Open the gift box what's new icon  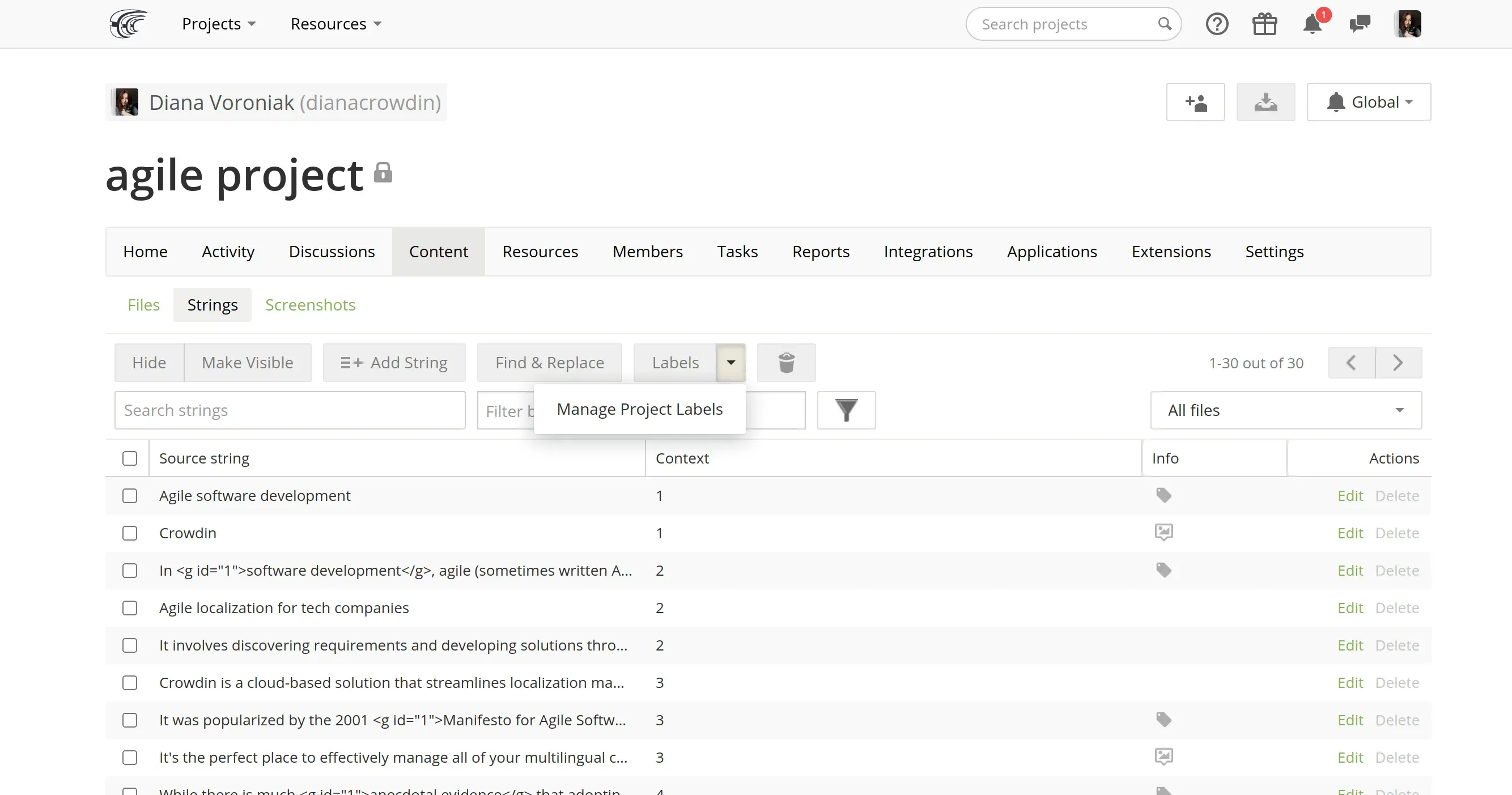pos(1264,24)
